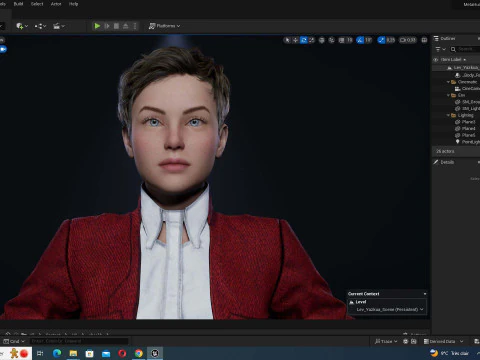Select the Details panel tab

[444, 162]
